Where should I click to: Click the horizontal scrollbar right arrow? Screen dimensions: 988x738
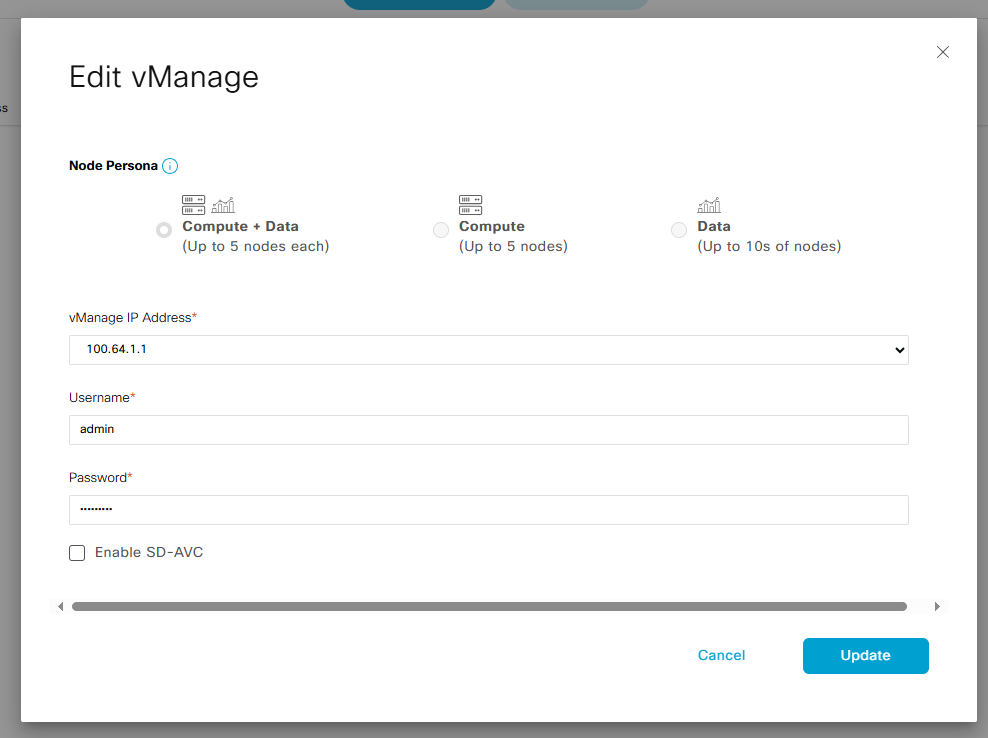[937, 606]
